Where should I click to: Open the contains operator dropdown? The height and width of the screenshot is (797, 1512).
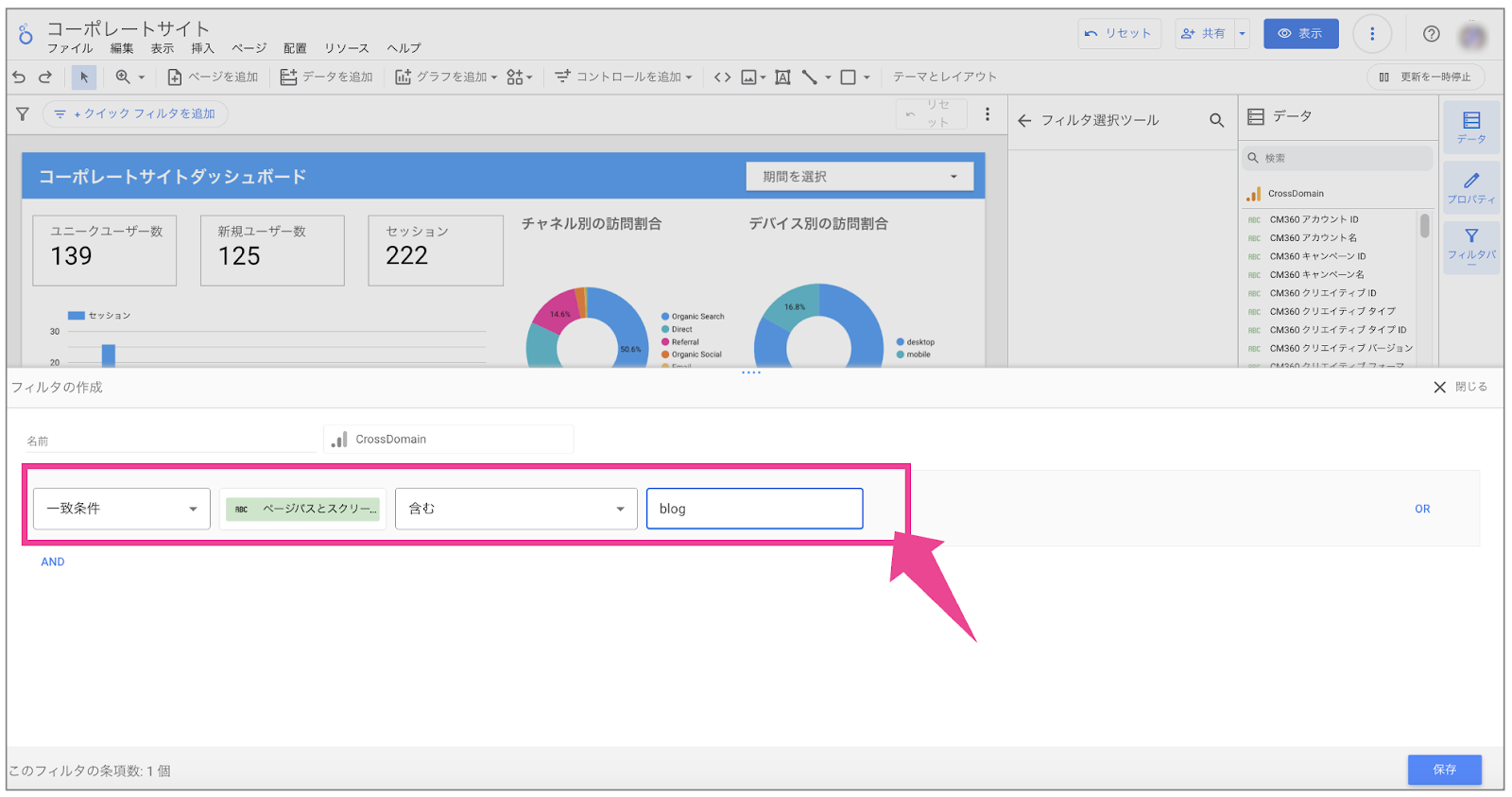pos(516,509)
